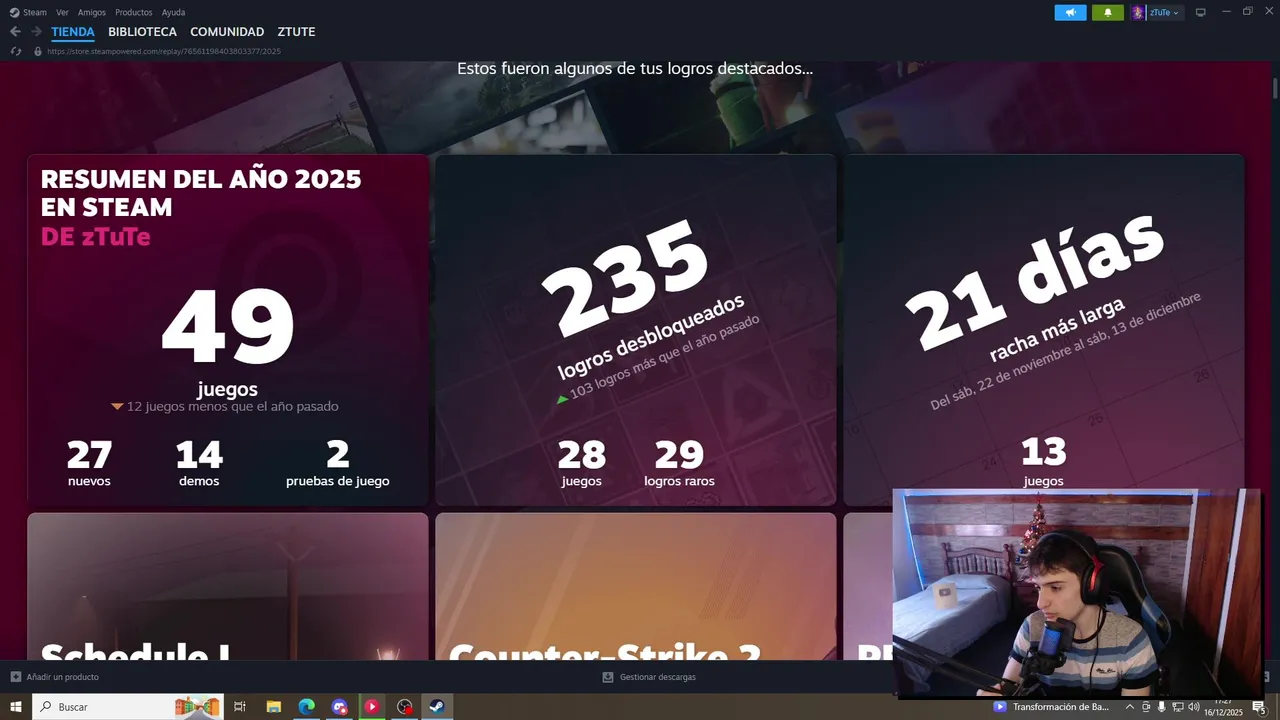Open the green notifications bell

pyautogui.click(x=1107, y=12)
